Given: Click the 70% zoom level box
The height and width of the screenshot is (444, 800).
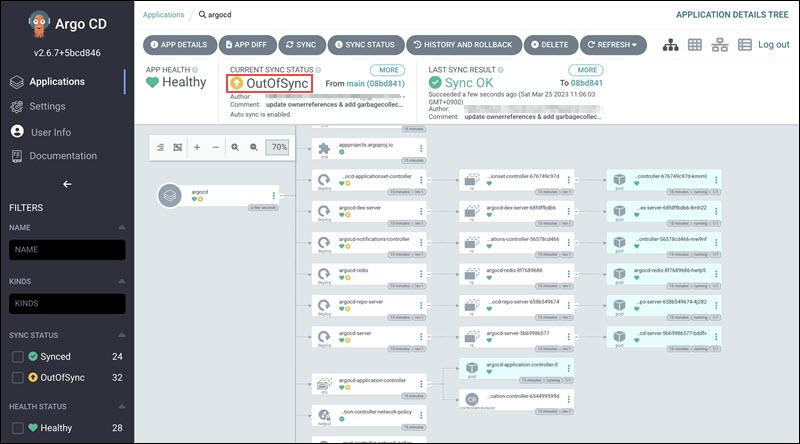Looking at the screenshot, I should [x=278, y=147].
